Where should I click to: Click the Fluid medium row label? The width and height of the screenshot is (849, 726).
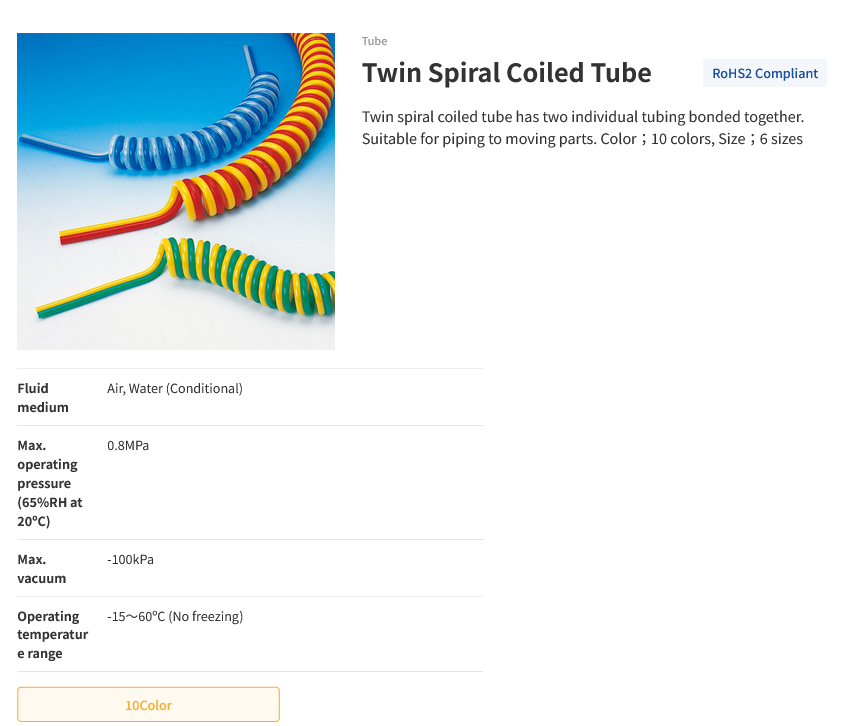click(41, 397)
